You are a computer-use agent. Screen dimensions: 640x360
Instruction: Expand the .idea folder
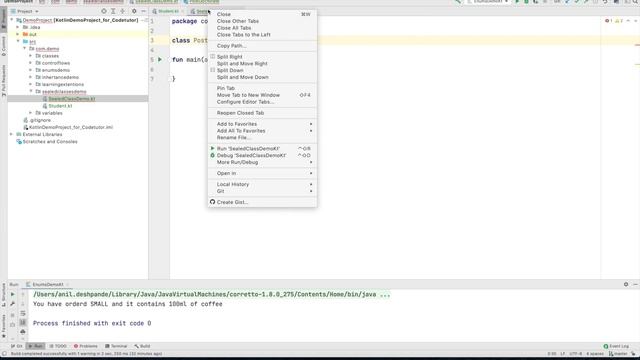[x=18, y=27]
